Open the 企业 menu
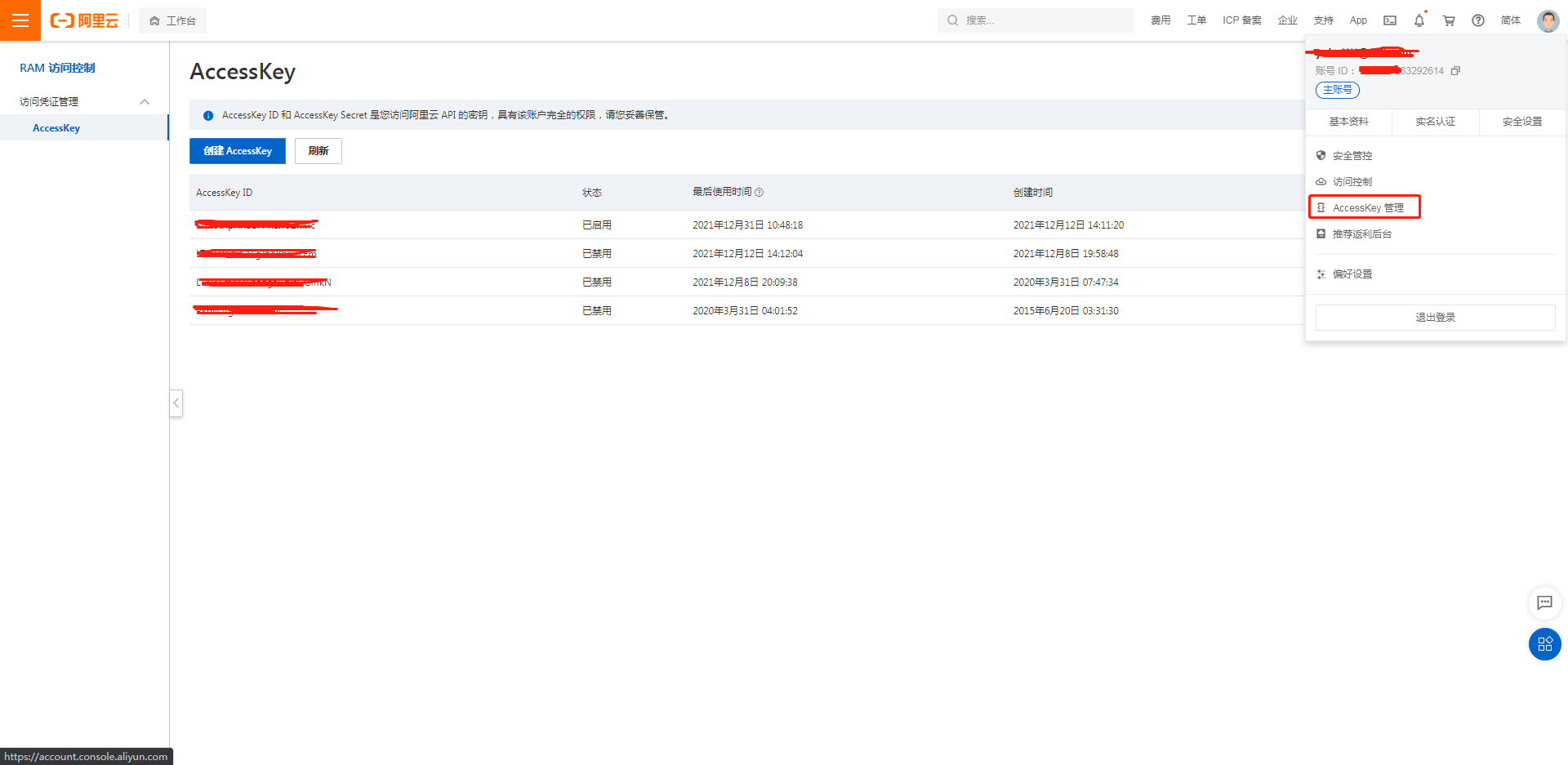 [x=1287, y=20]
